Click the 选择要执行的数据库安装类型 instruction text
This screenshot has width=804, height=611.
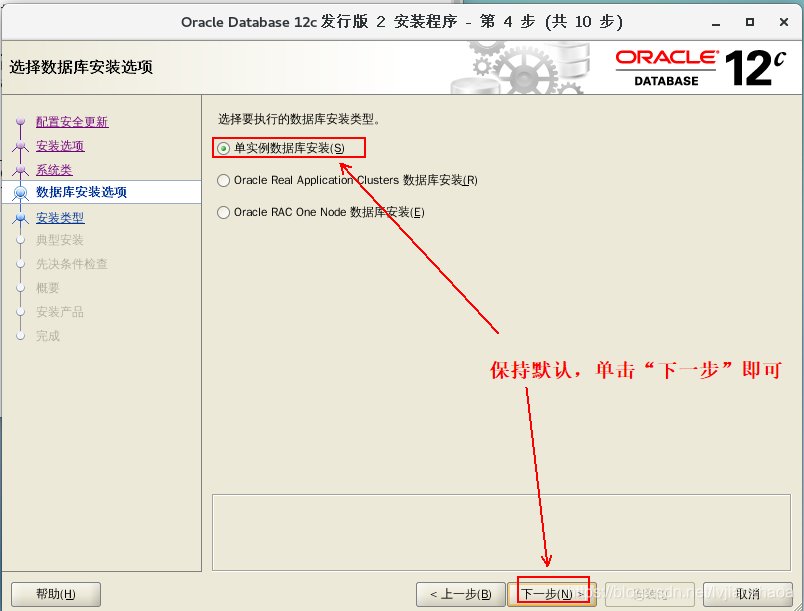[x=299, y=119]
